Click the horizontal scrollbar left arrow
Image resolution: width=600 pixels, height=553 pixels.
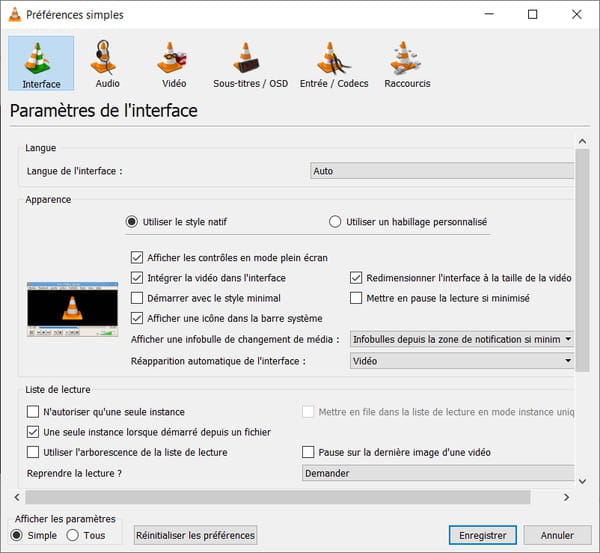pos(17,497)
